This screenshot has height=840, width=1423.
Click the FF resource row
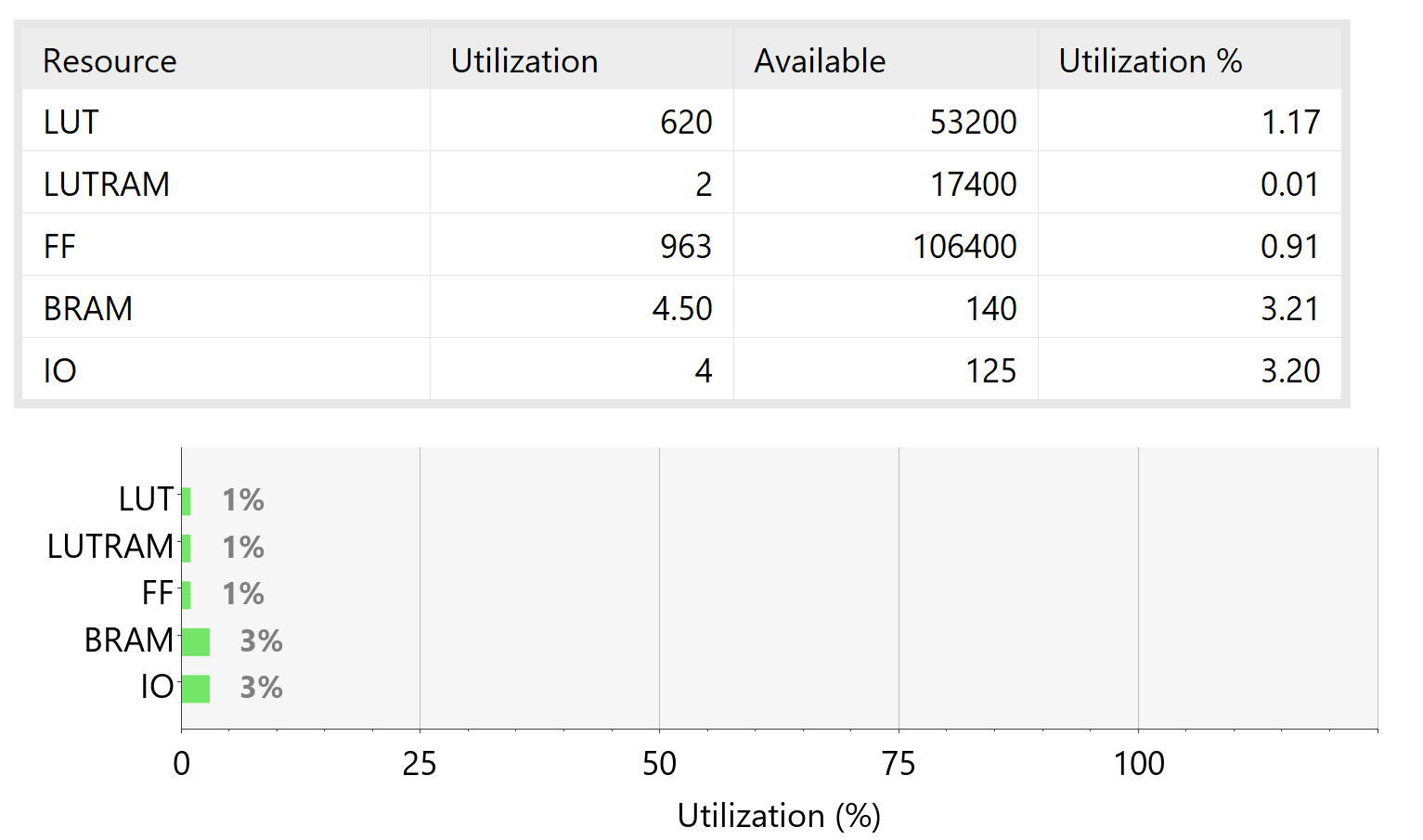[681, 245]
